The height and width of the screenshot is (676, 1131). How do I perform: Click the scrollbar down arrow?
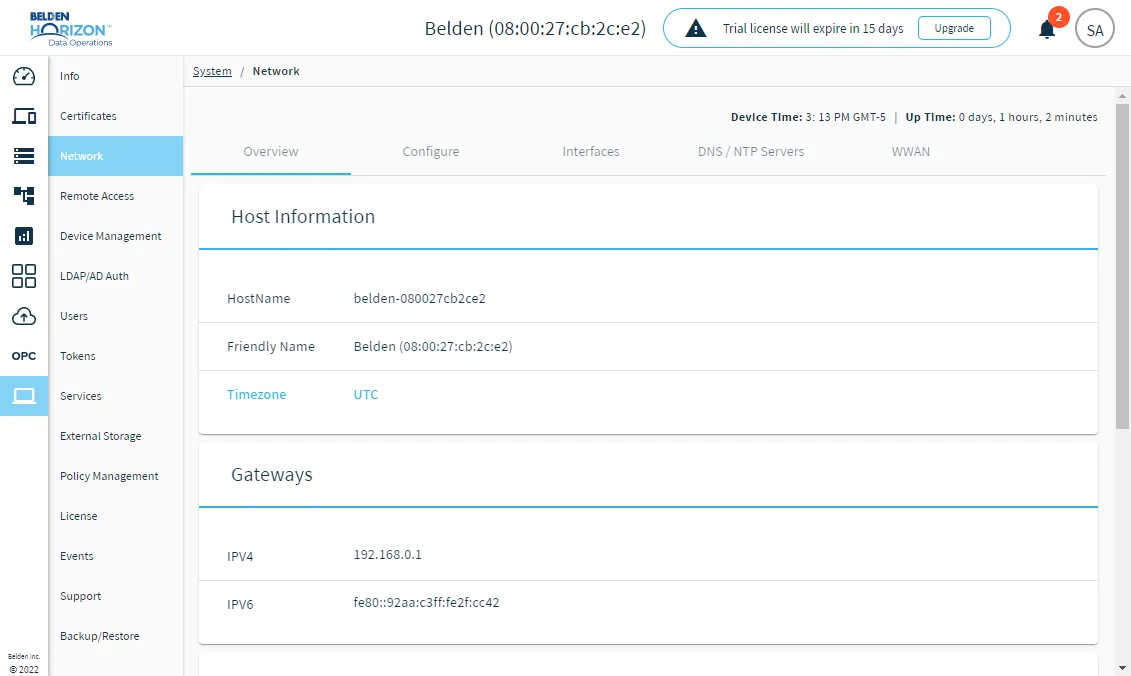(x=1122, y=668)
